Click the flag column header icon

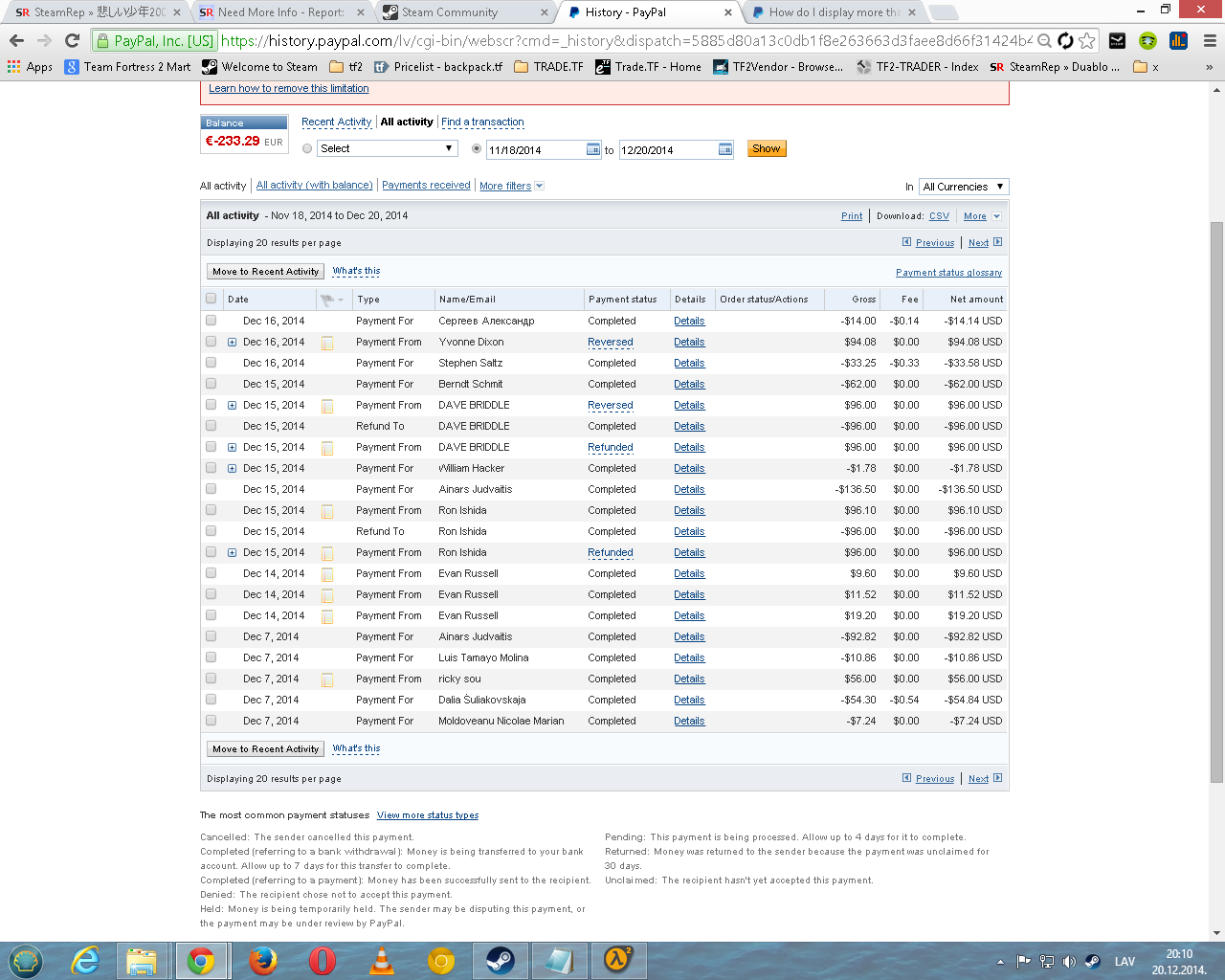point(329,300)
